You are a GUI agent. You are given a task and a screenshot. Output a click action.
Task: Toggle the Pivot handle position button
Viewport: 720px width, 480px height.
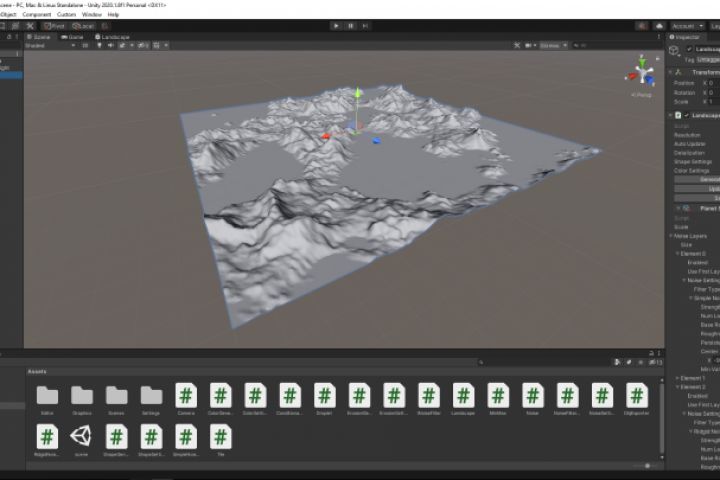[x=55, y=26]
